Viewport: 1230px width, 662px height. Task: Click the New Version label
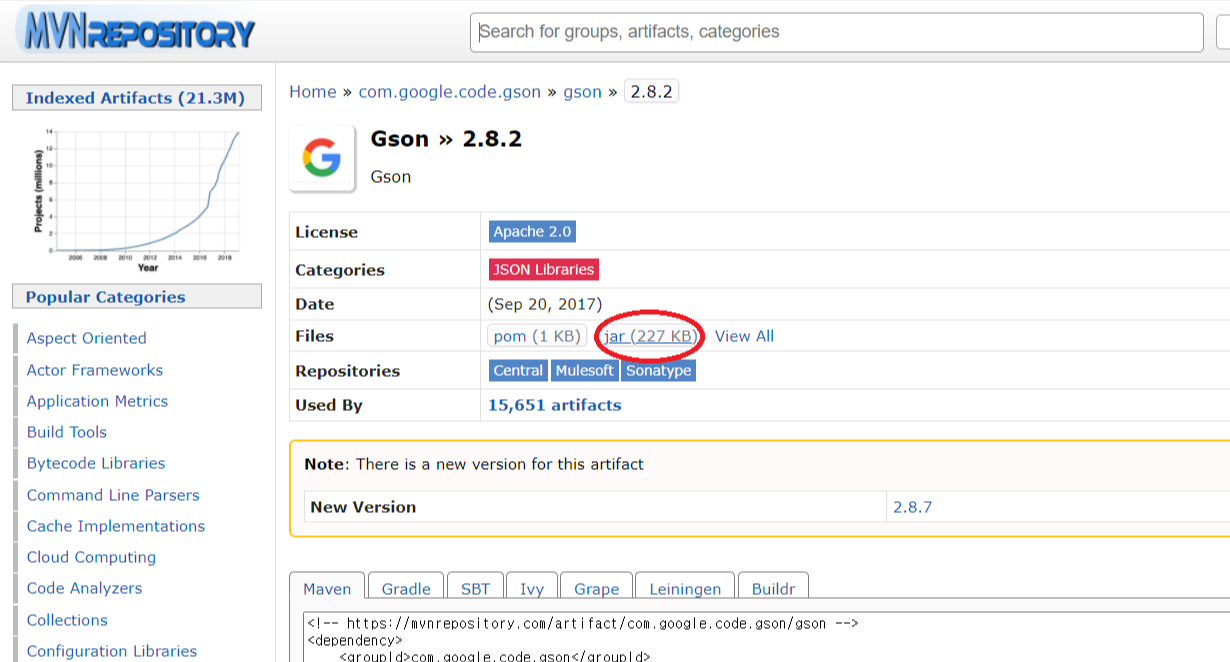click(x=363, y=507)
